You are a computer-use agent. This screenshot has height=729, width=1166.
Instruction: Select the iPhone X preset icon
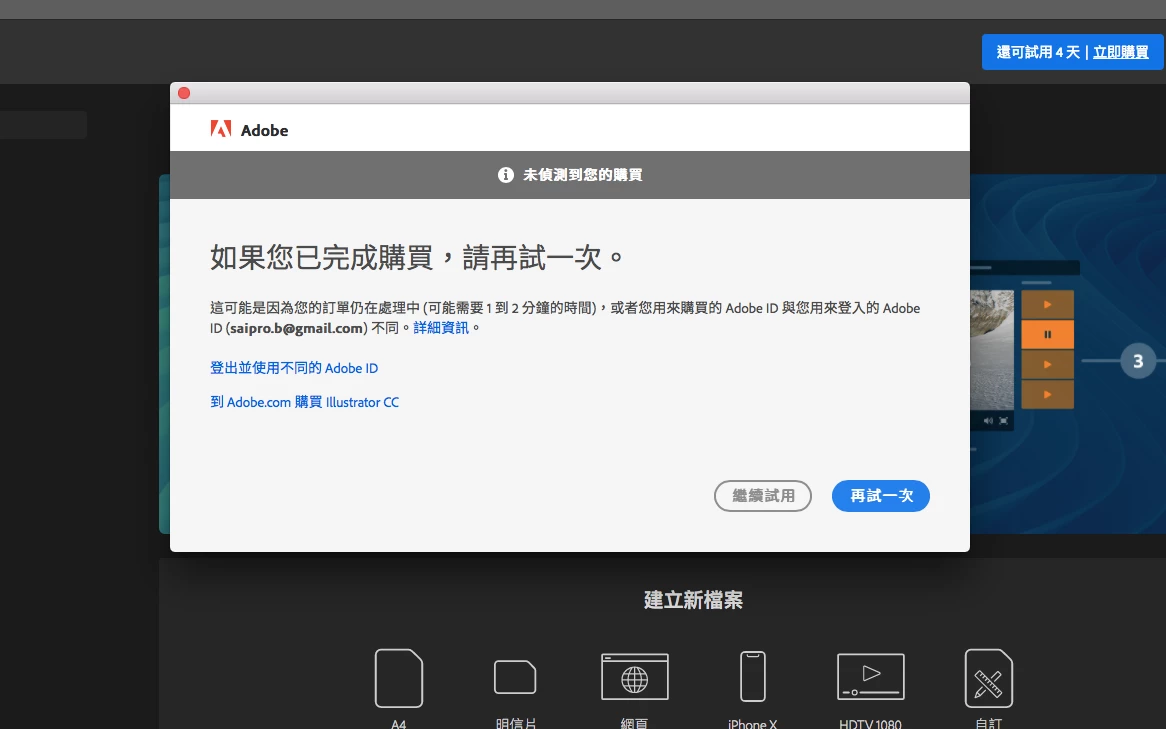tap(753, 676)
